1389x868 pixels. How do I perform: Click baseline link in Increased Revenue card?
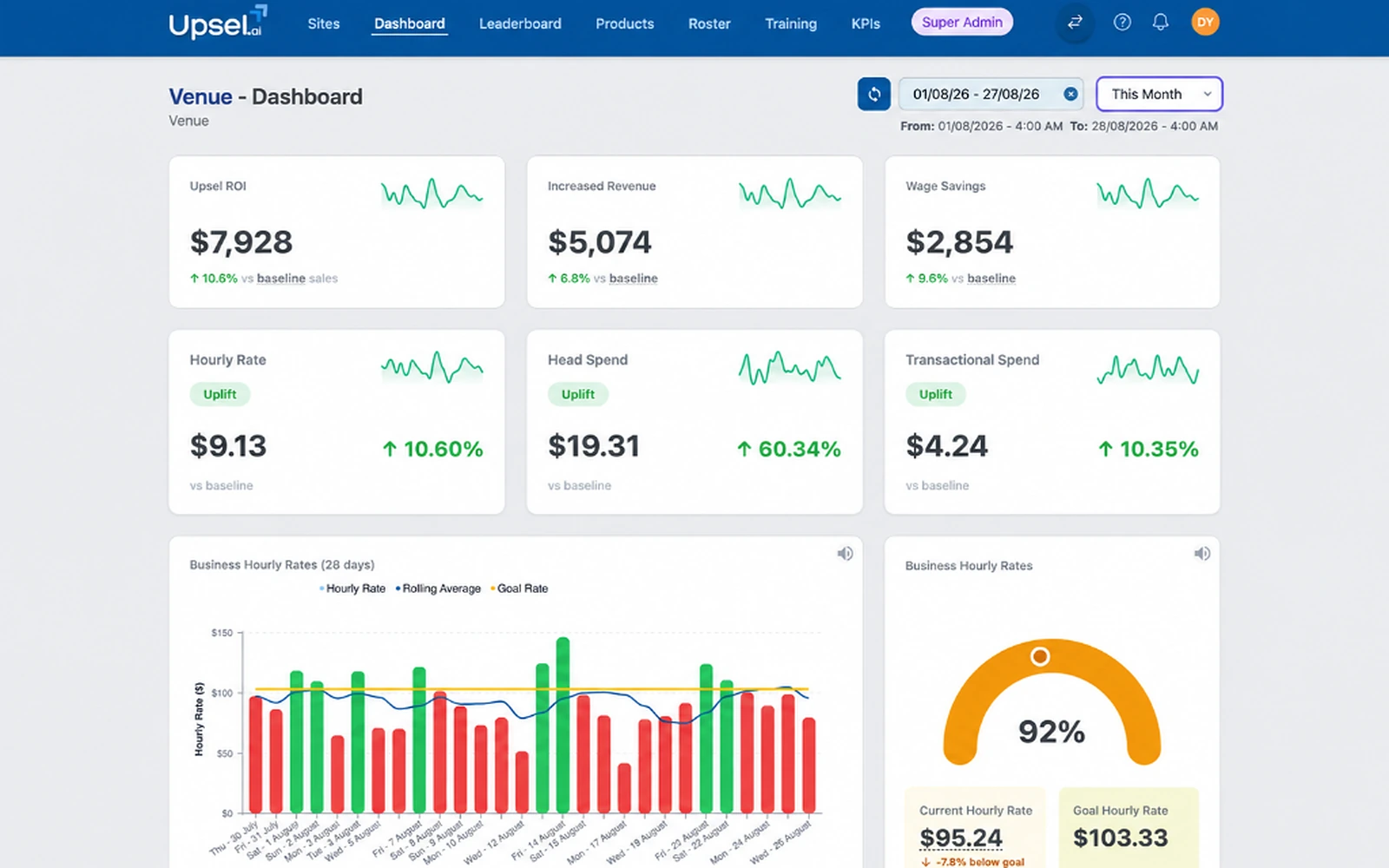[634, 279]
